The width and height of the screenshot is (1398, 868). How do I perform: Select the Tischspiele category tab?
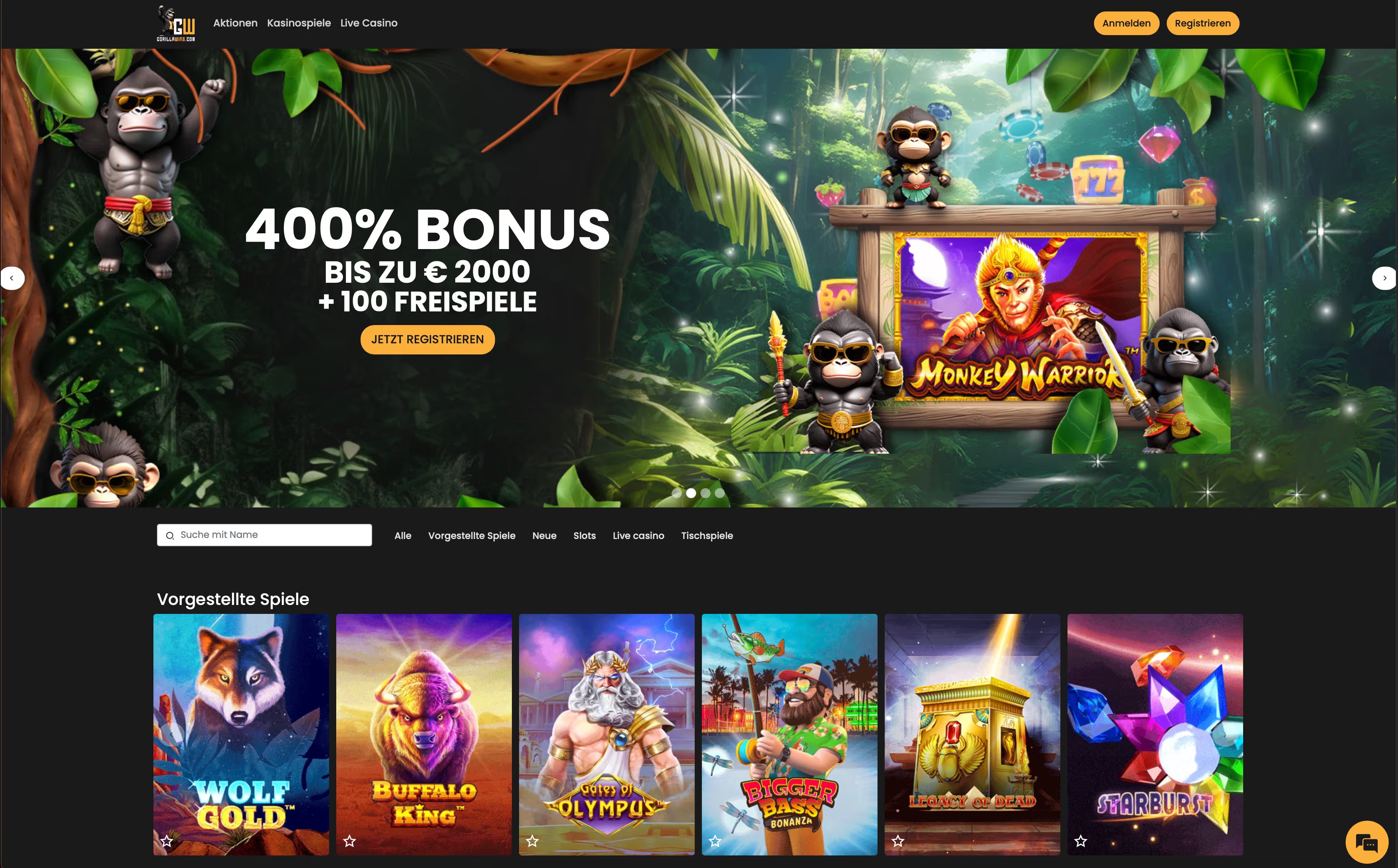[x=707, y=536]
